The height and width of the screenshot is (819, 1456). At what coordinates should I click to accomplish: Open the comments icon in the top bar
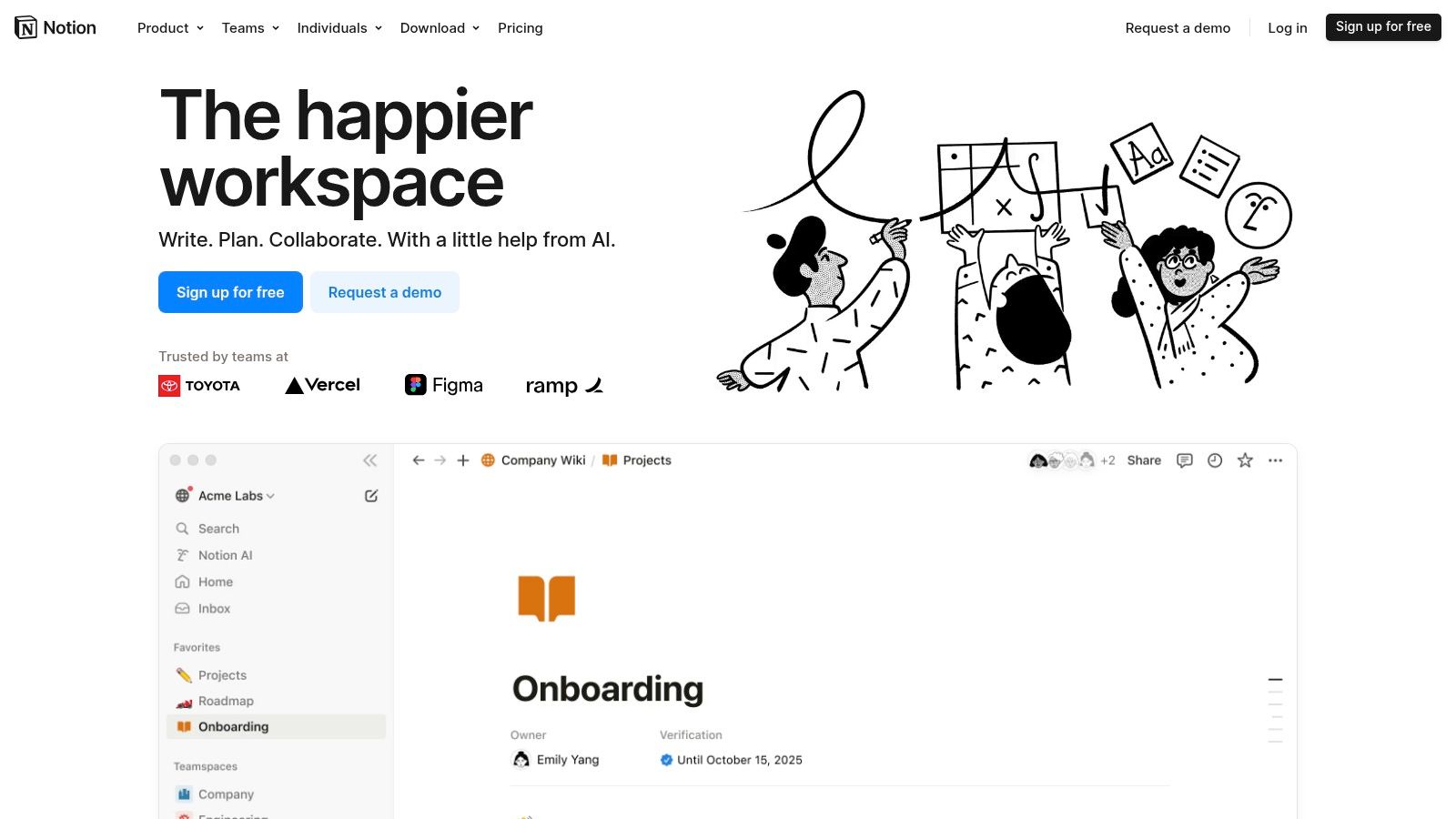coord(1184,460)
